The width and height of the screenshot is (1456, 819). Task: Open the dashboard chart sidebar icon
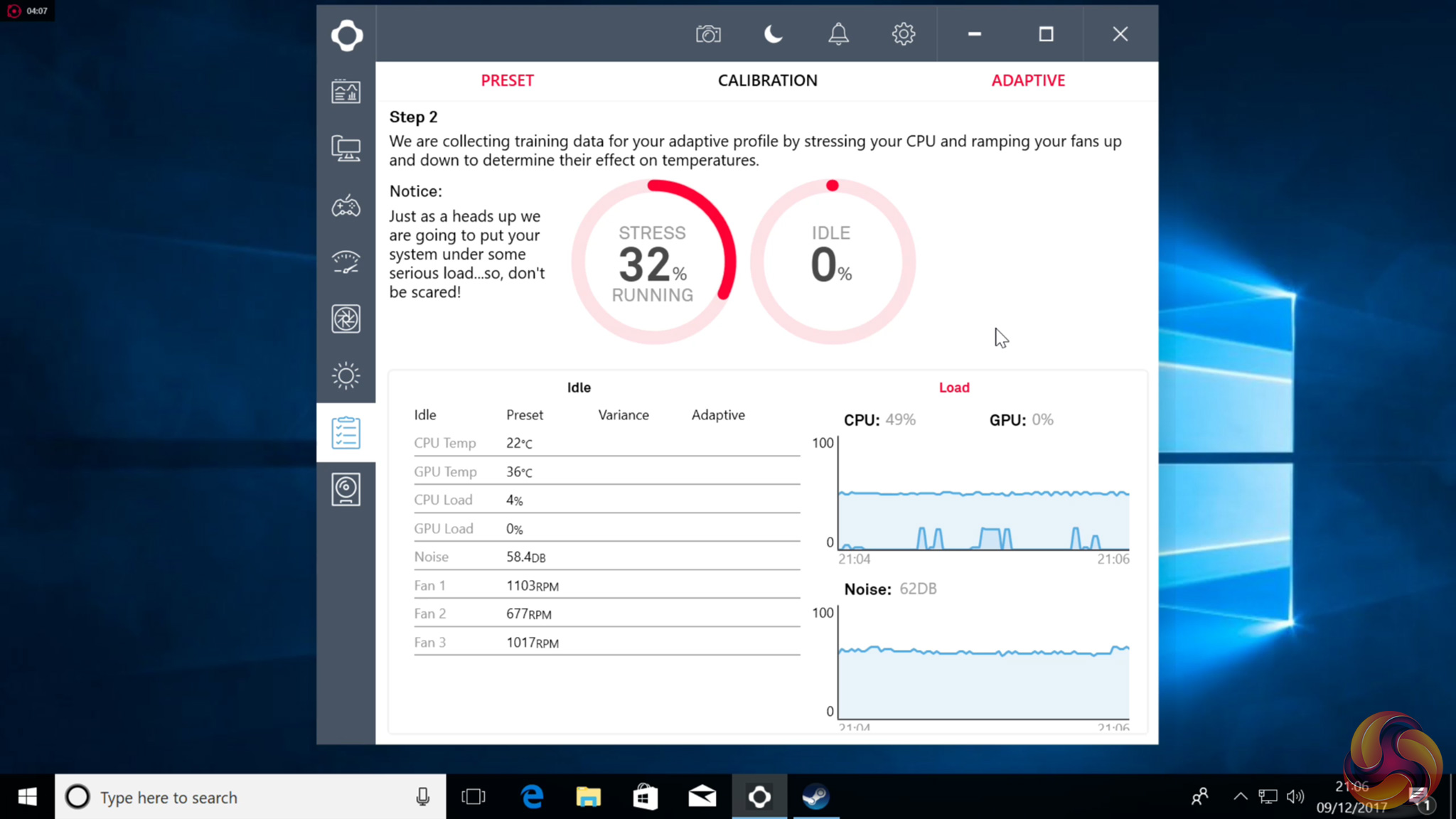(x=346, y=92)
